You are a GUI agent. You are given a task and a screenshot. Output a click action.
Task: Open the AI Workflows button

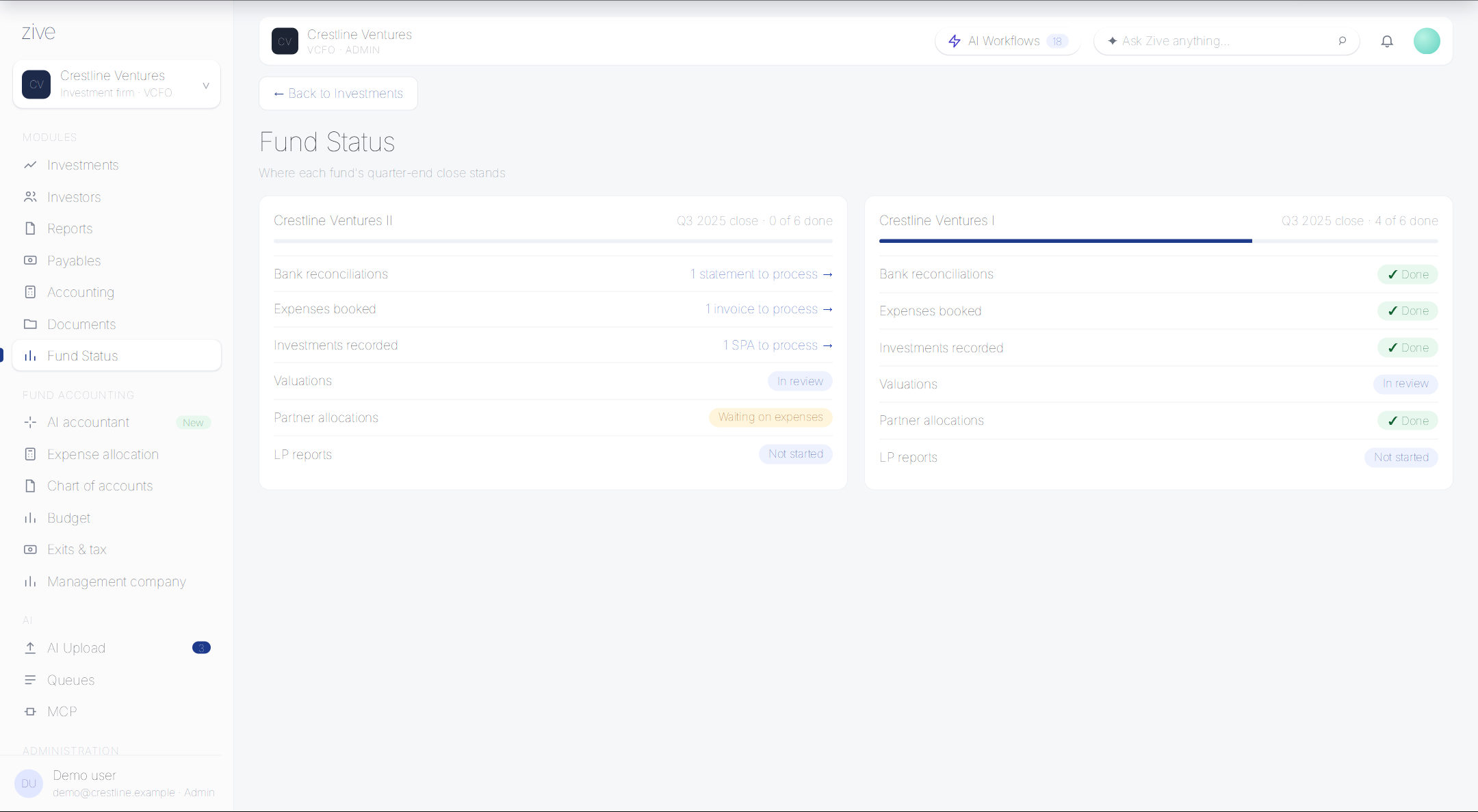(x=1007, y=41)
